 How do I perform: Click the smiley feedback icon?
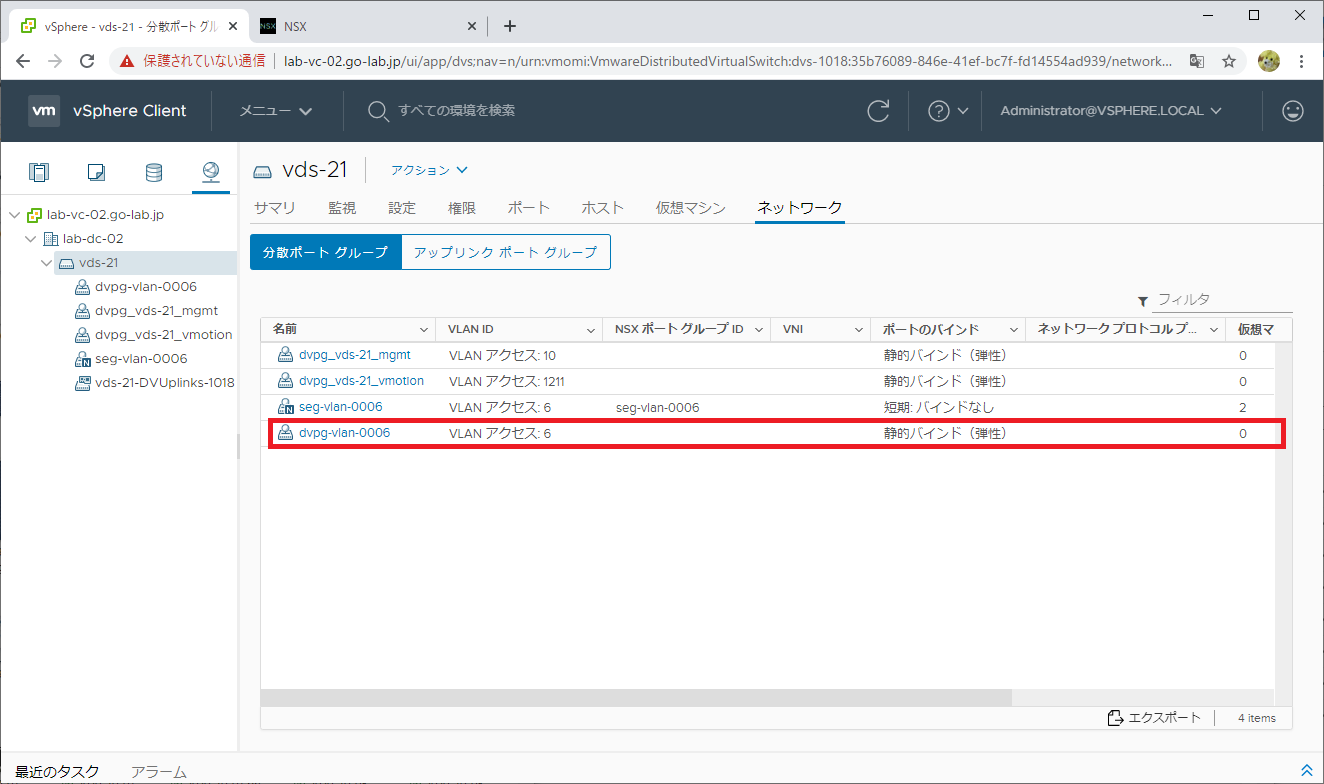(1293, 111)
